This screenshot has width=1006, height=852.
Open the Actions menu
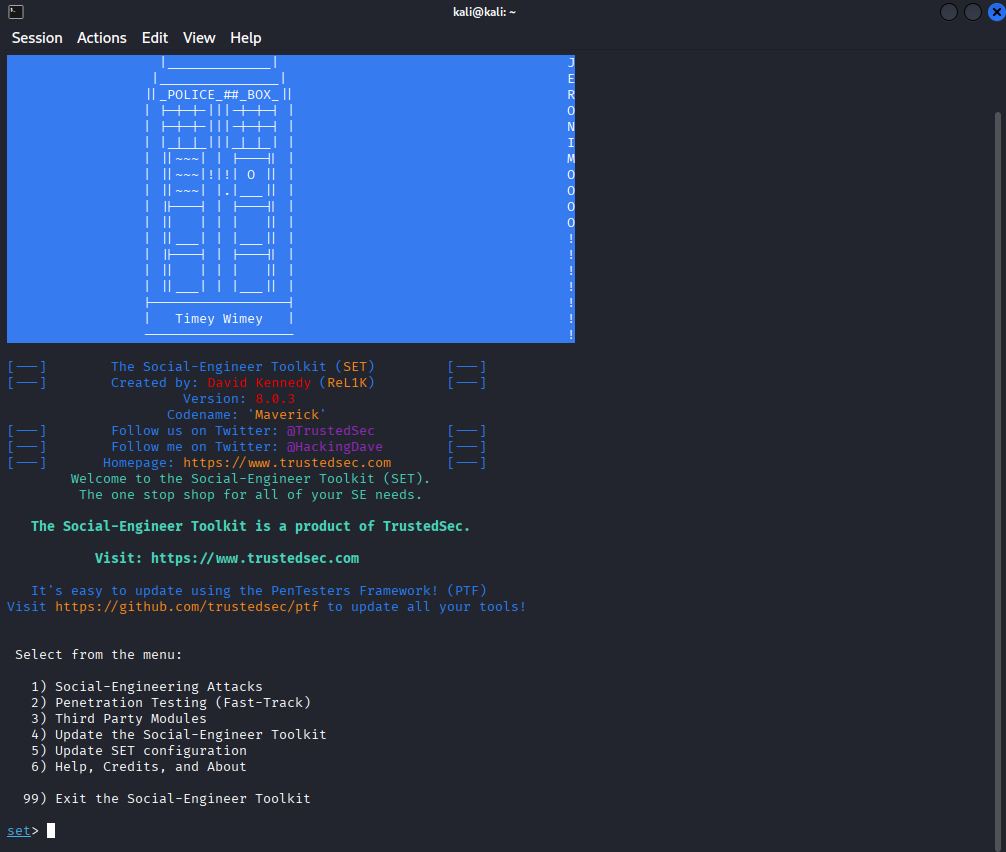click(x=102, y=38)
